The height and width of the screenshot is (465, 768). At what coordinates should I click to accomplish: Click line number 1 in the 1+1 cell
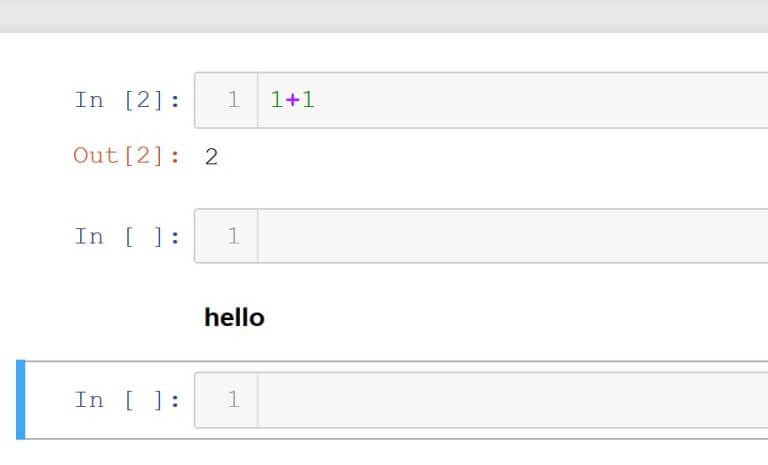pyautogui.click(x=233, y=100)
